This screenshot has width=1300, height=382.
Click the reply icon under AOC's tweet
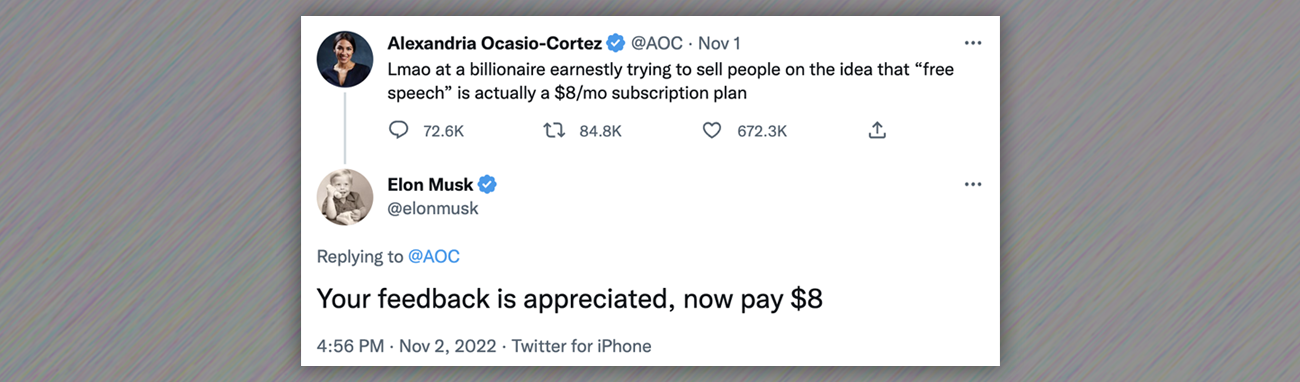(x=398, y=130)
